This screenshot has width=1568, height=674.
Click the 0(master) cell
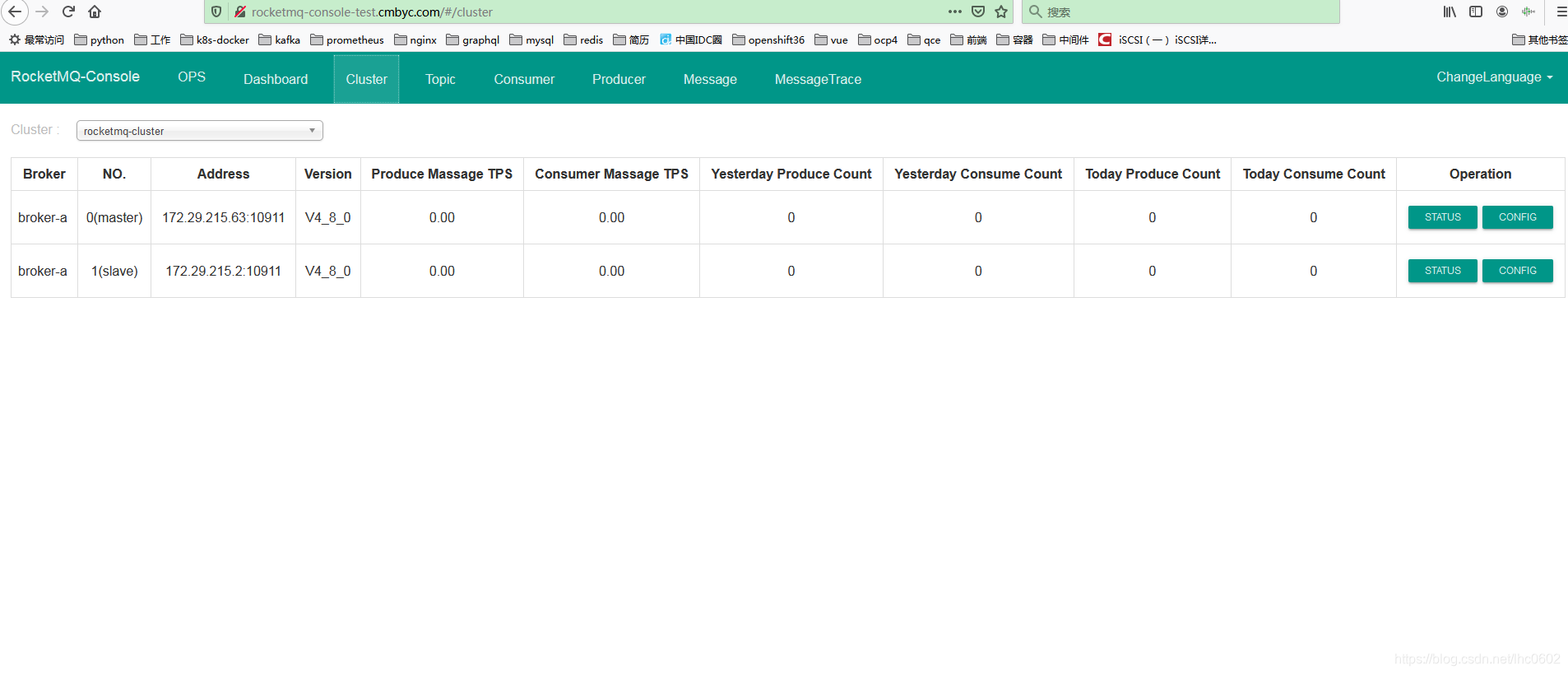pyautogui.click(x=114, y=217)
